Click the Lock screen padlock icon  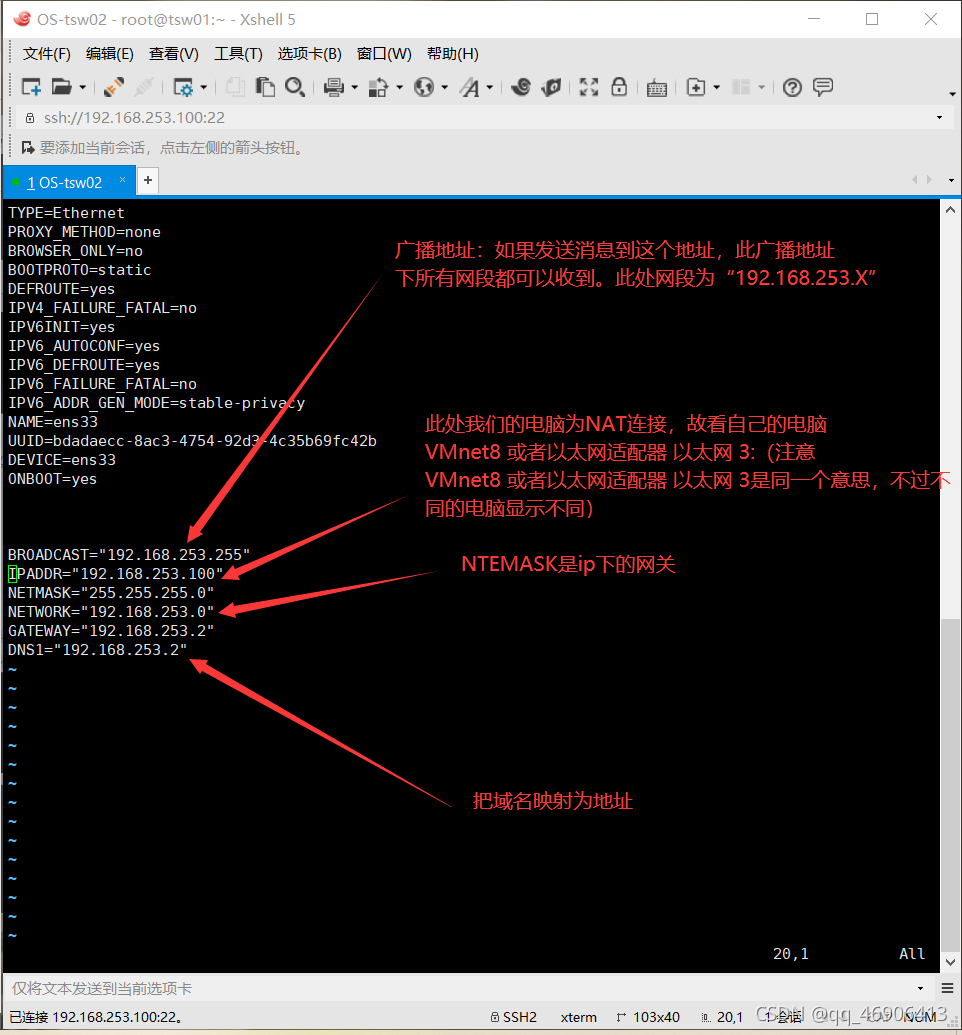(x=619, y=87)
